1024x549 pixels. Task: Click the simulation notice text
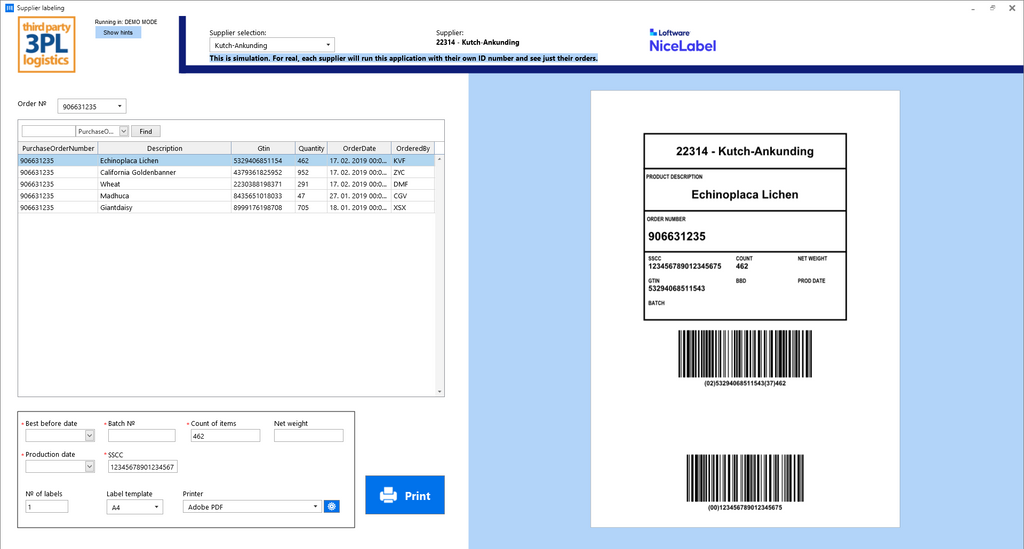(x=404, y=58)
